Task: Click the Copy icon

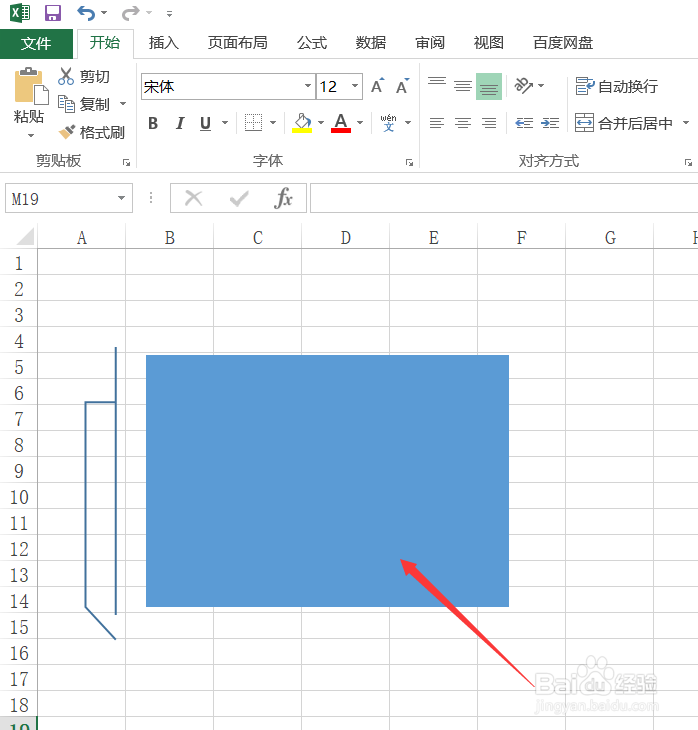Action: 66,104
